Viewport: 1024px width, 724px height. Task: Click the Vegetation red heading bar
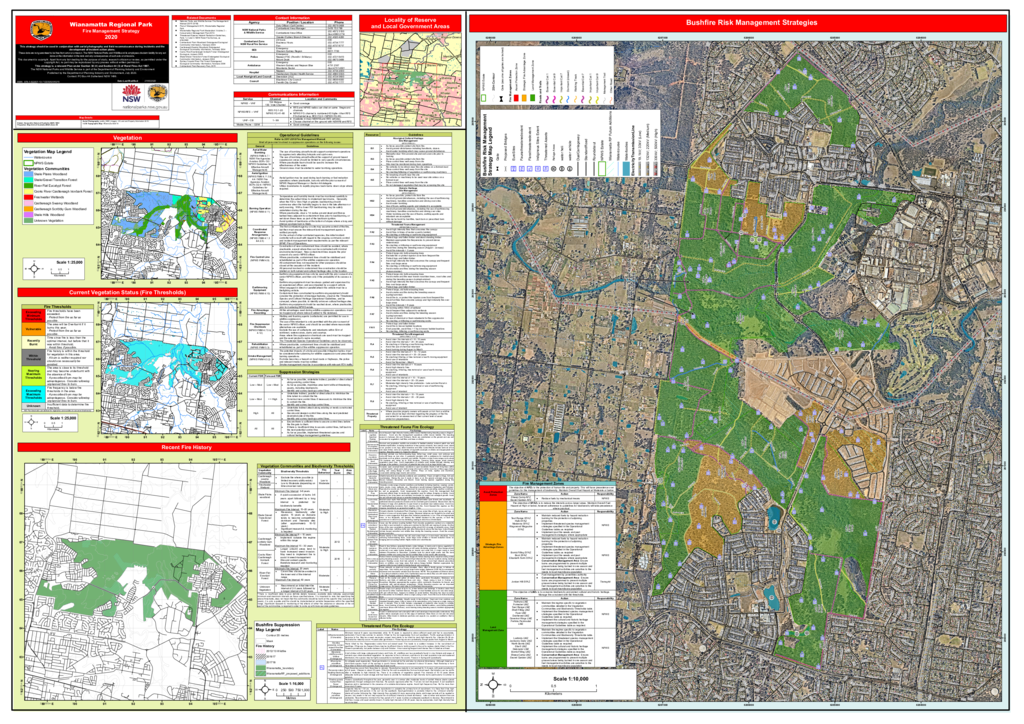coord(127,138)
